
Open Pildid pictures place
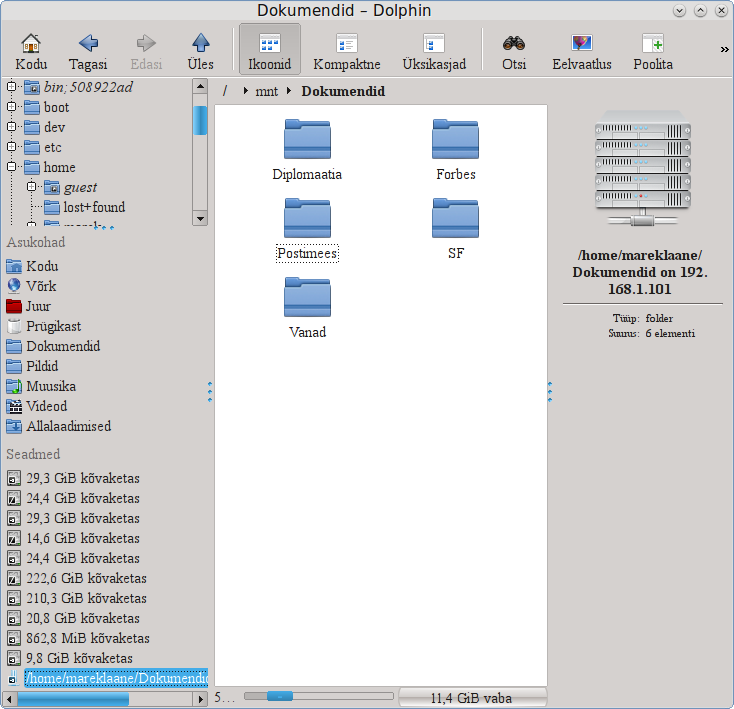tap(32, 366)
